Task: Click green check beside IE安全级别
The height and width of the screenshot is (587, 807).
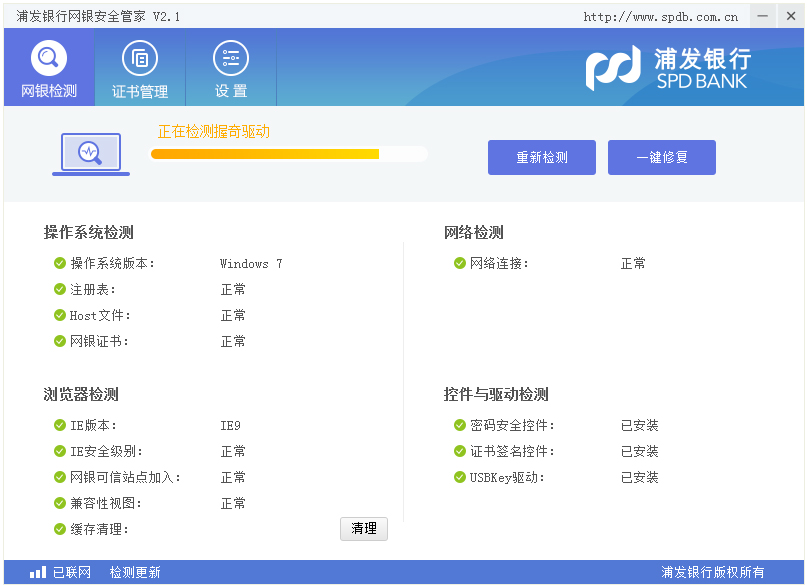Action: pyautogui.click(x=60, y=452)
